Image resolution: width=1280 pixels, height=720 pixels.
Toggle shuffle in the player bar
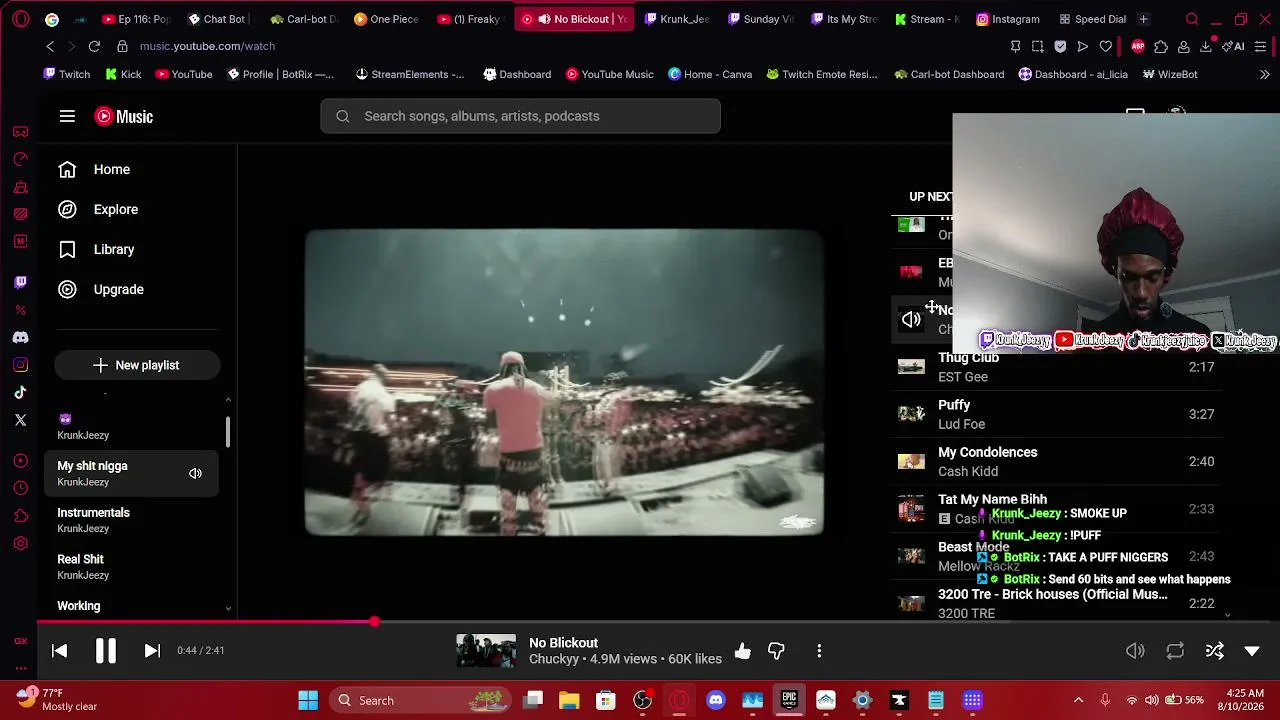click(x=1215, y=651)
